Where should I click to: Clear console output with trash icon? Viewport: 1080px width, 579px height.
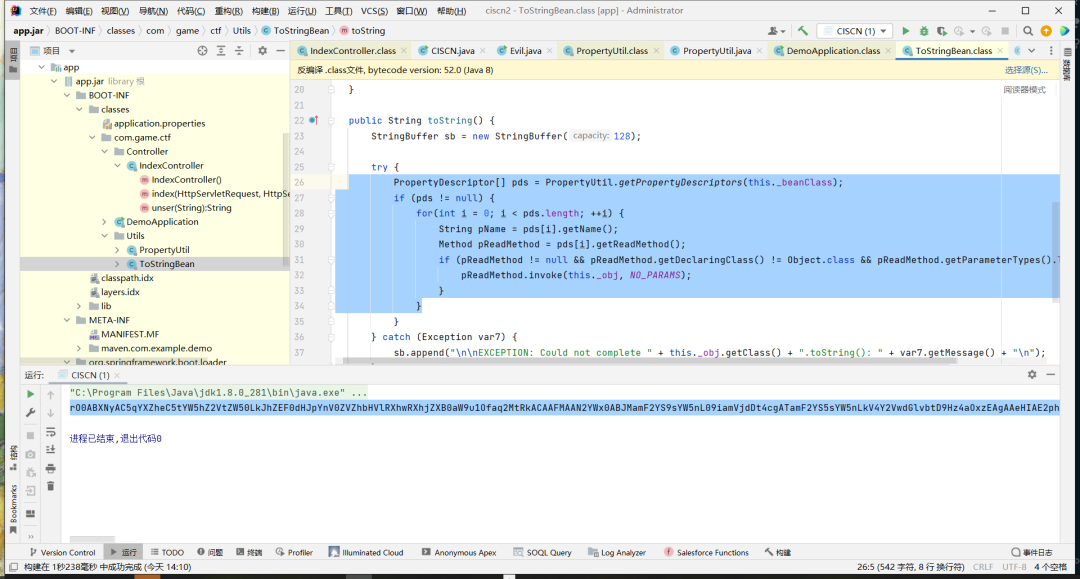50,486
